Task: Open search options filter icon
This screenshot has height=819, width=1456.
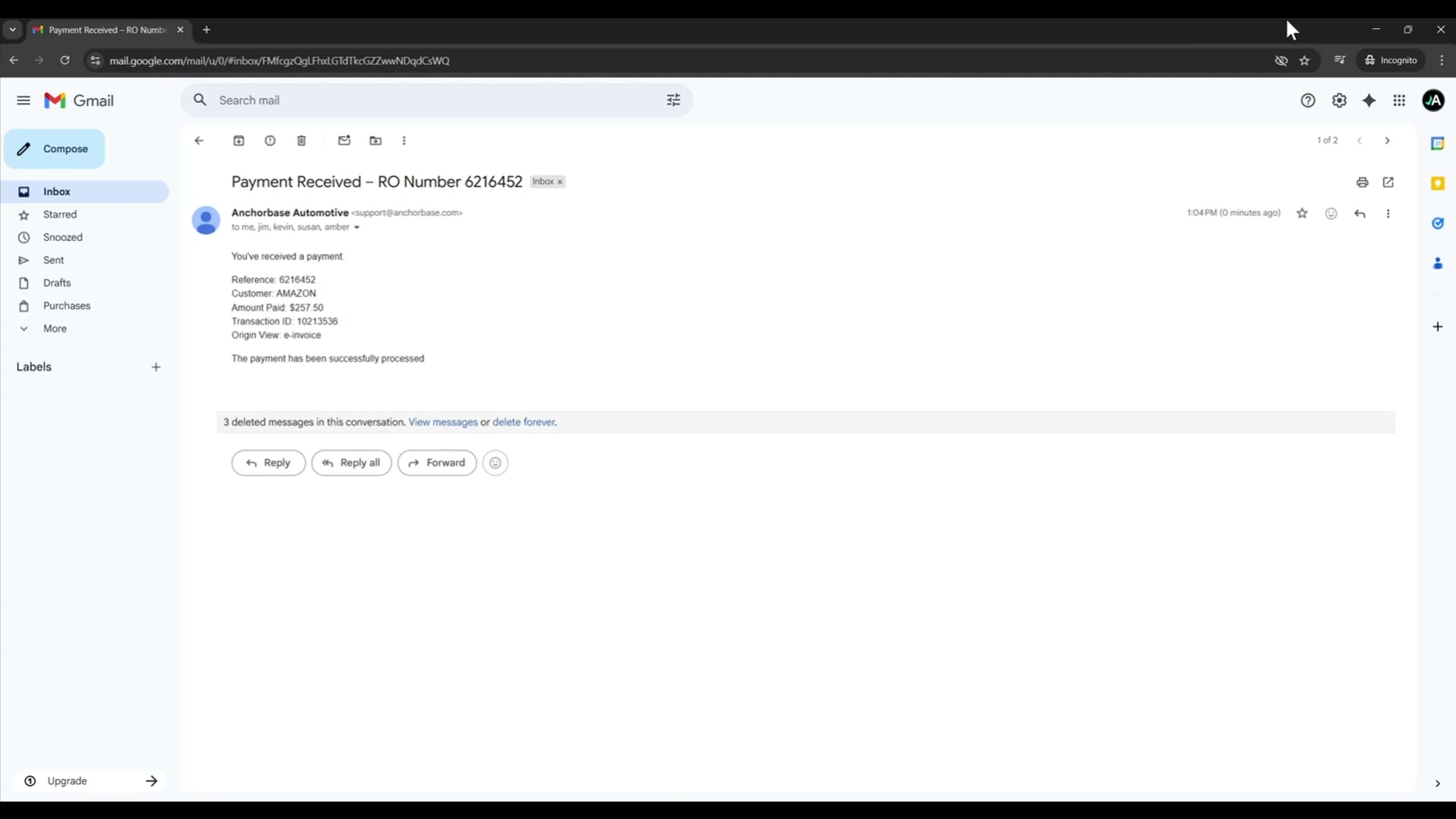Action: [x=673, y=100]
